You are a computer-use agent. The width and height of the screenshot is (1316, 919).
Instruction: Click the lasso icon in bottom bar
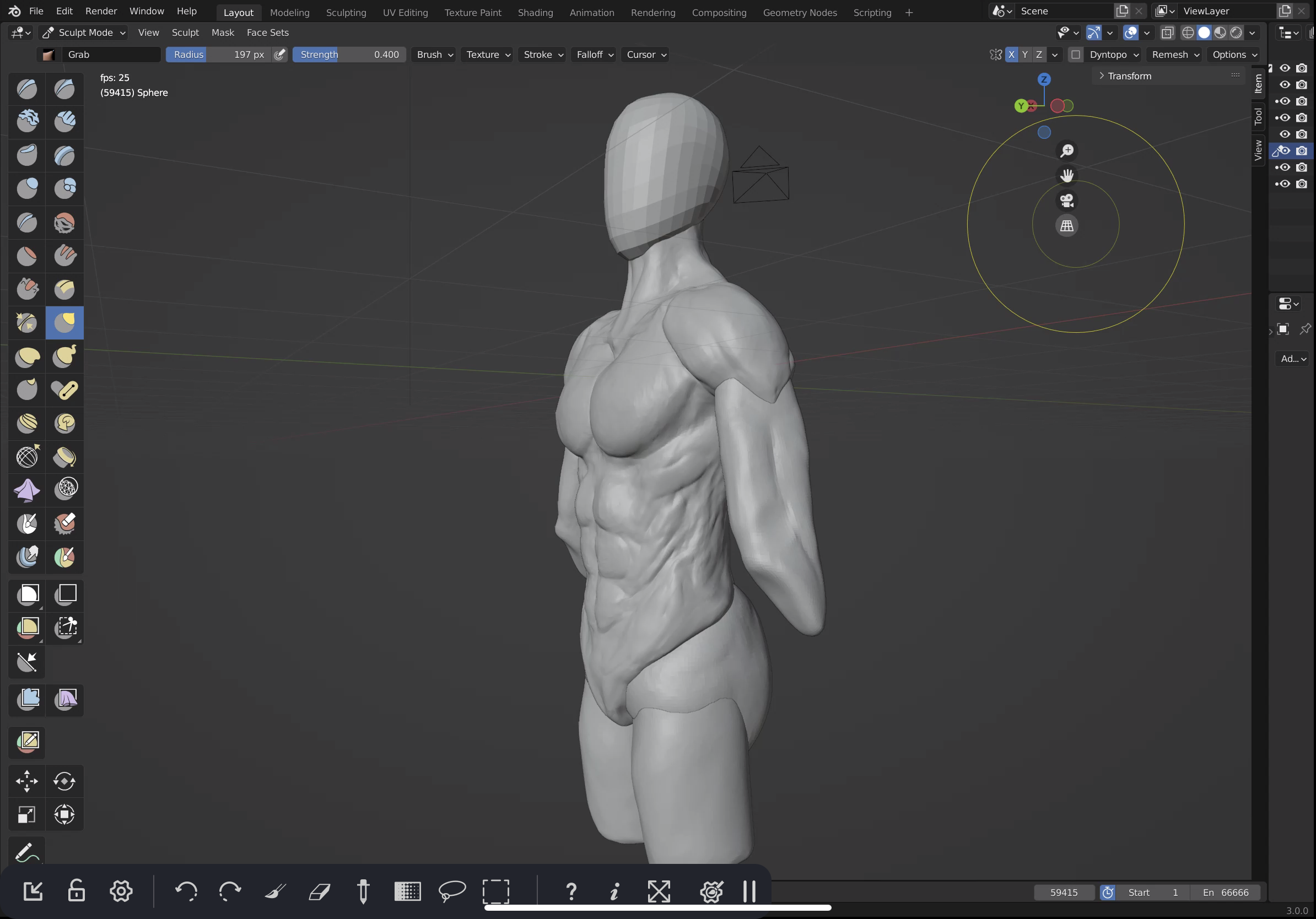click(x=452, y=891)
